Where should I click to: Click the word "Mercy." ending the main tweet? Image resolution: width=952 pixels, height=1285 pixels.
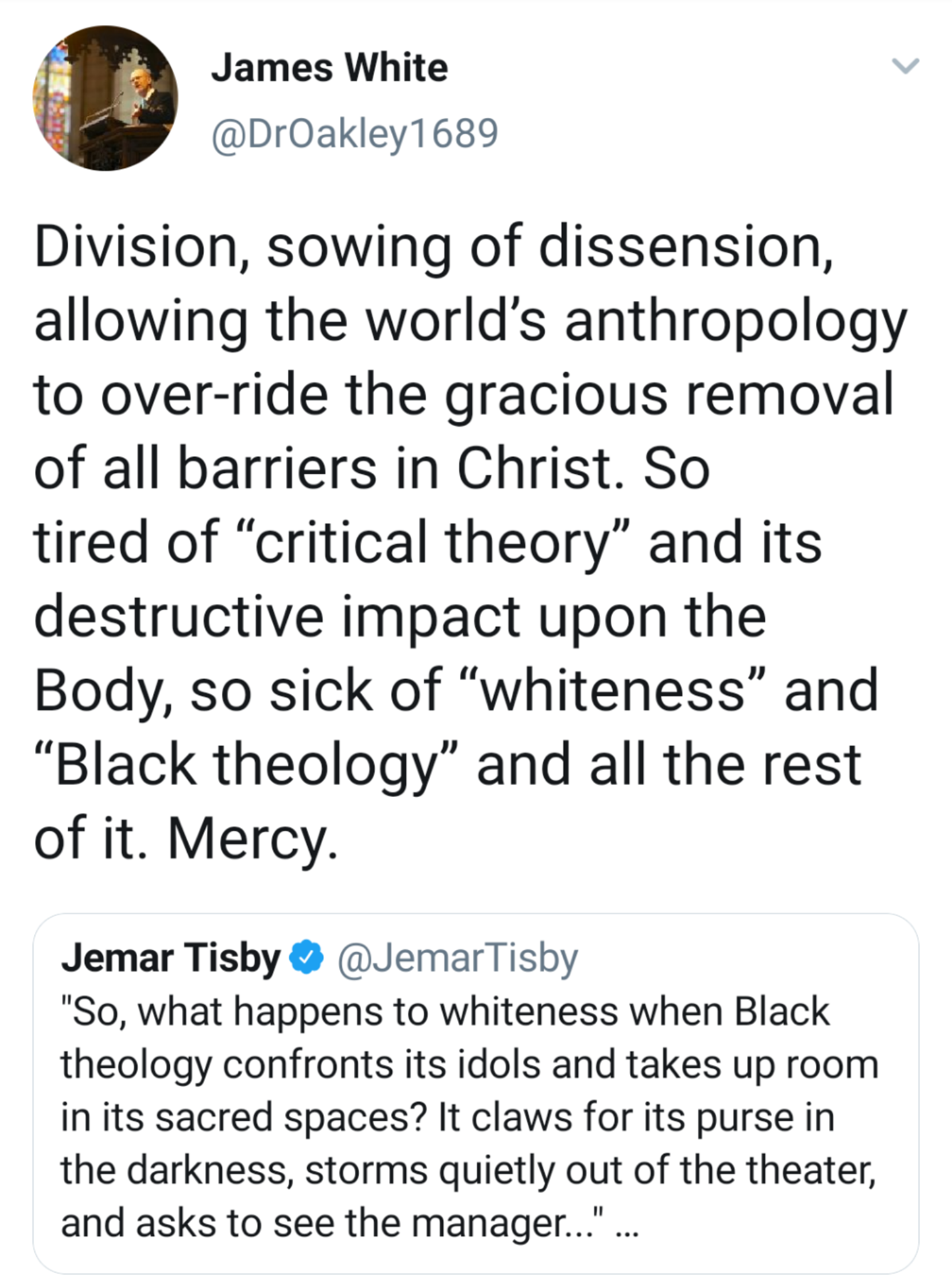pyautogui.click(x=252, y=840)
